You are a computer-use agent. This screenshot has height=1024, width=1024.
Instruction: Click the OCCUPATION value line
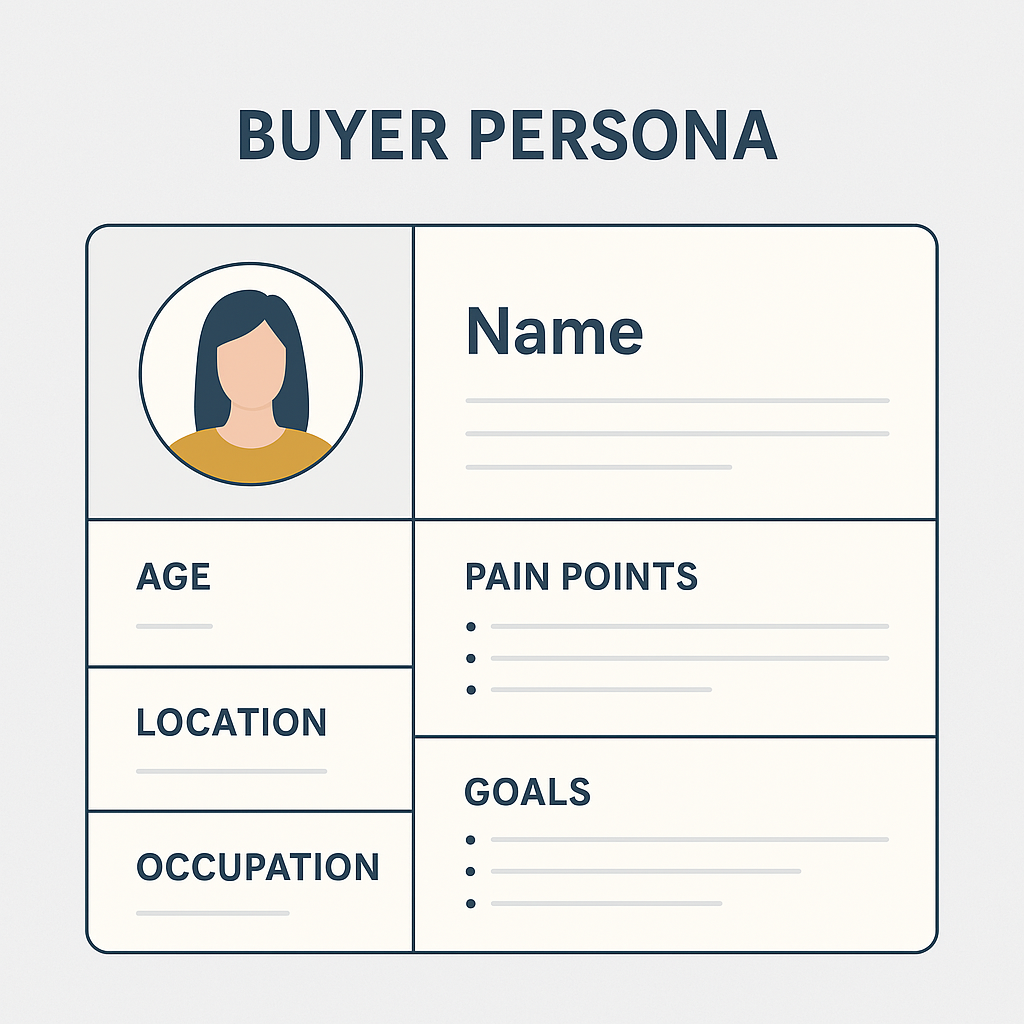pos(213,913)
